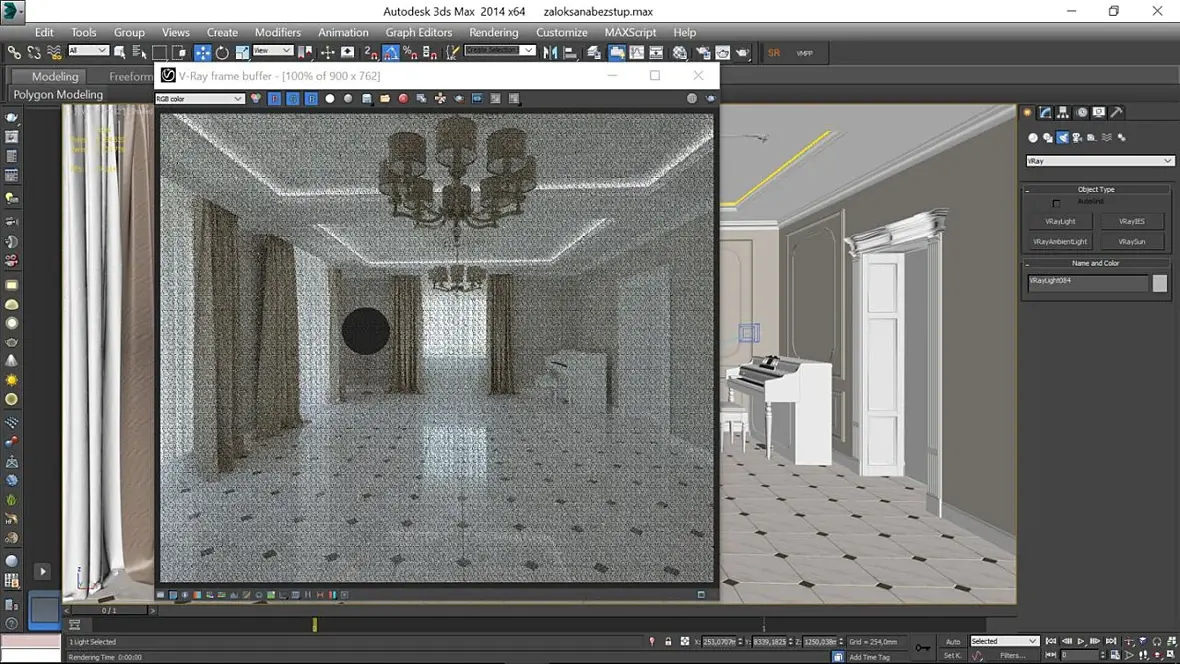This screenshot has width=1180, height=664.
Task: Click the Auto key button
Action: point(953,641)
